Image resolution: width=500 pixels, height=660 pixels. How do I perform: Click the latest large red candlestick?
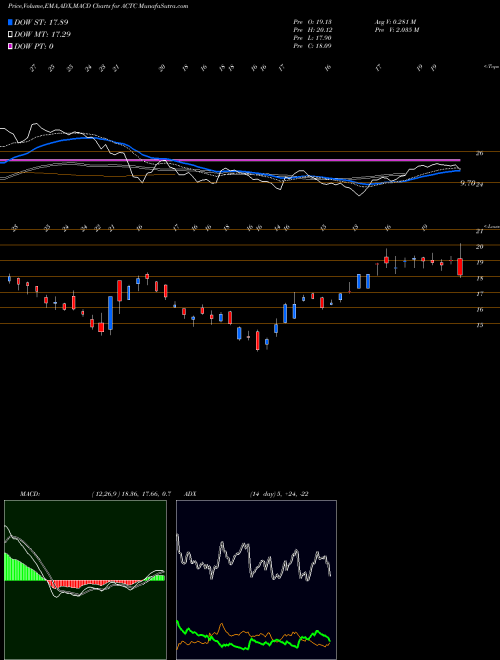pos(460,267)
